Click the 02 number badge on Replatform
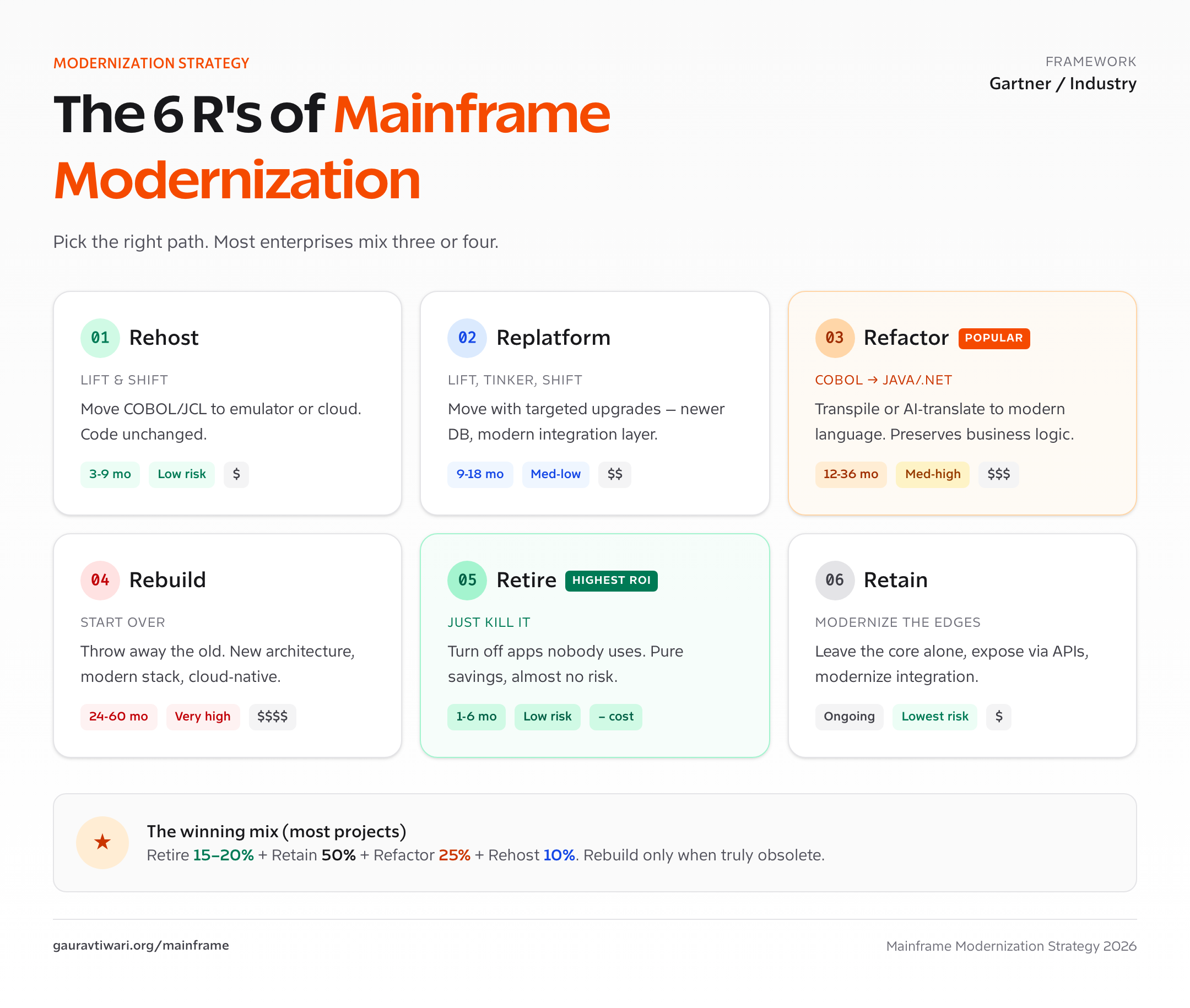Image resolution: width=1190 pixels, height=1008 pixels. pyautogui.click(x=467, y=338)
